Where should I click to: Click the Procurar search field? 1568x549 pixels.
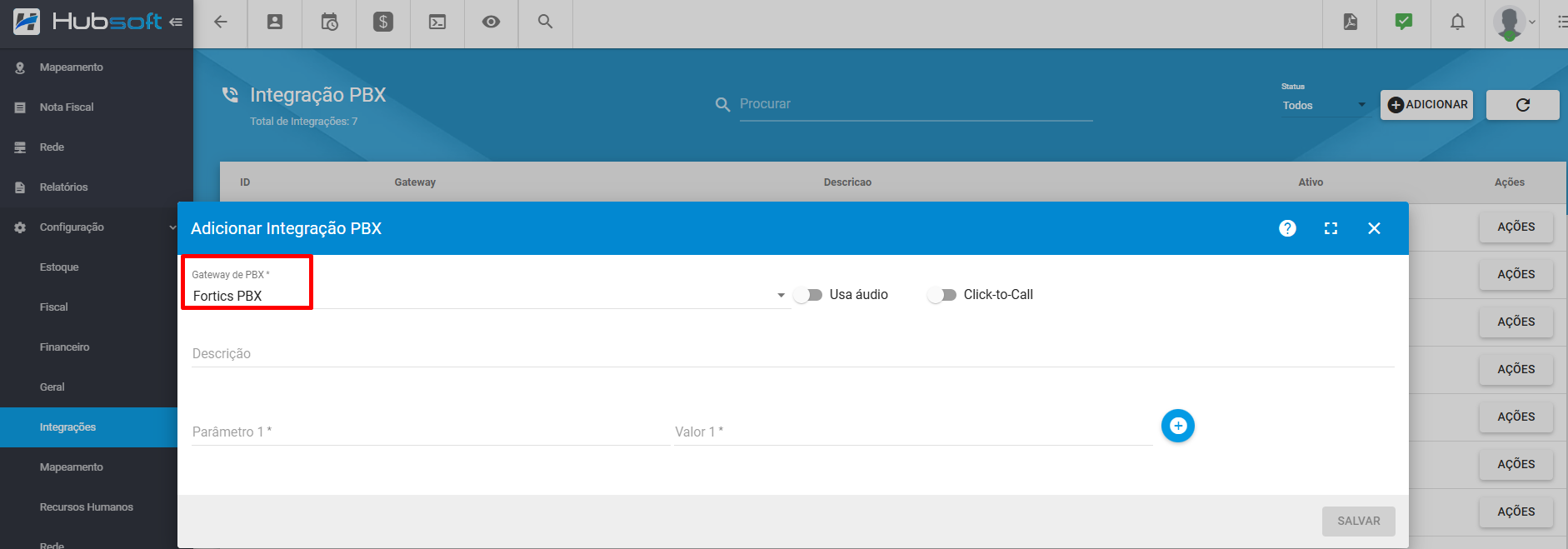point(916,104)
